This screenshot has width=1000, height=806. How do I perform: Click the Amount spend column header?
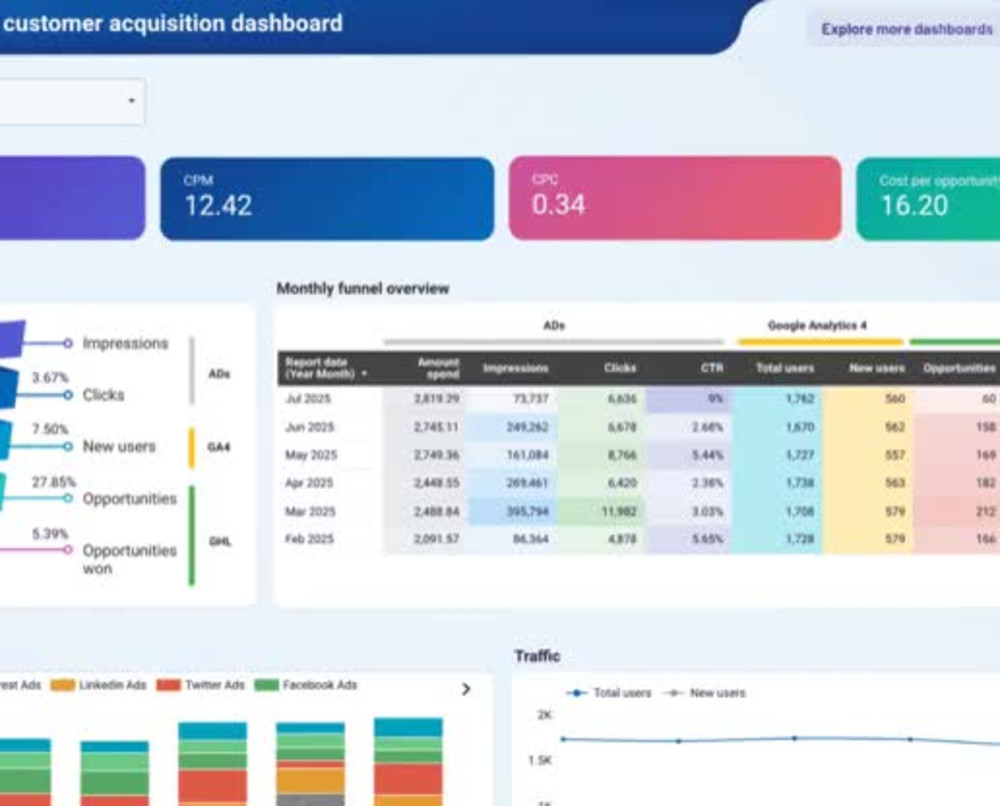[439, 368]
